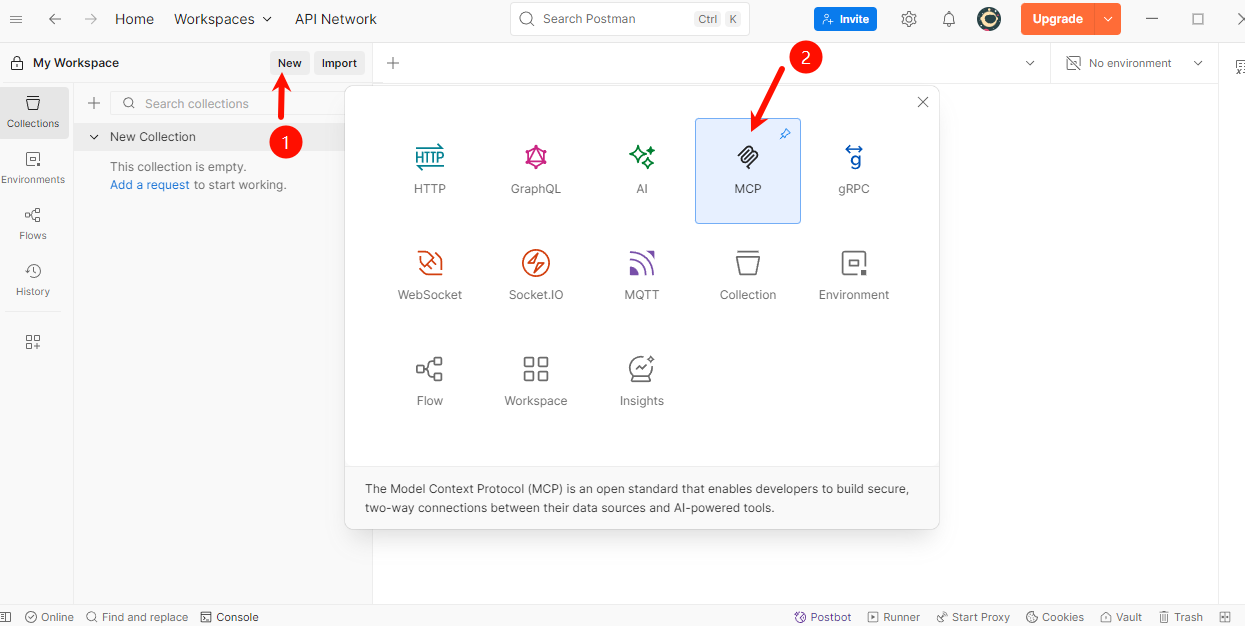Click the layout icon in the status bar
1245x626 pixels.
pos(1225,617)
